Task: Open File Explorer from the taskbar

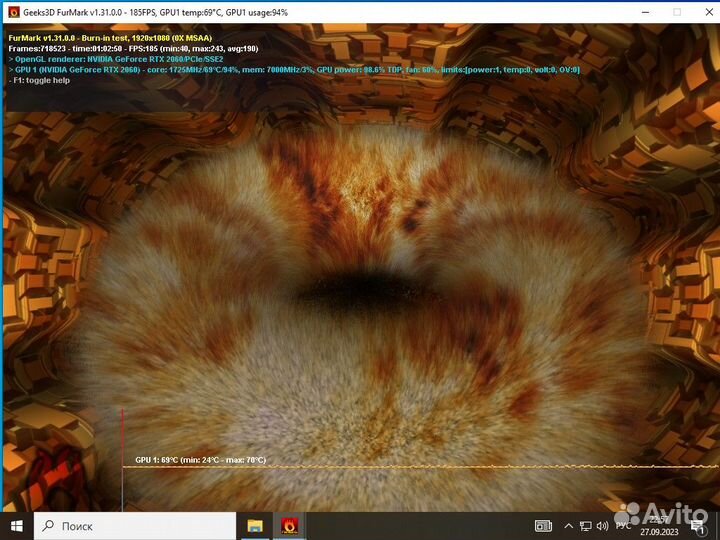Action: point(255,525)
